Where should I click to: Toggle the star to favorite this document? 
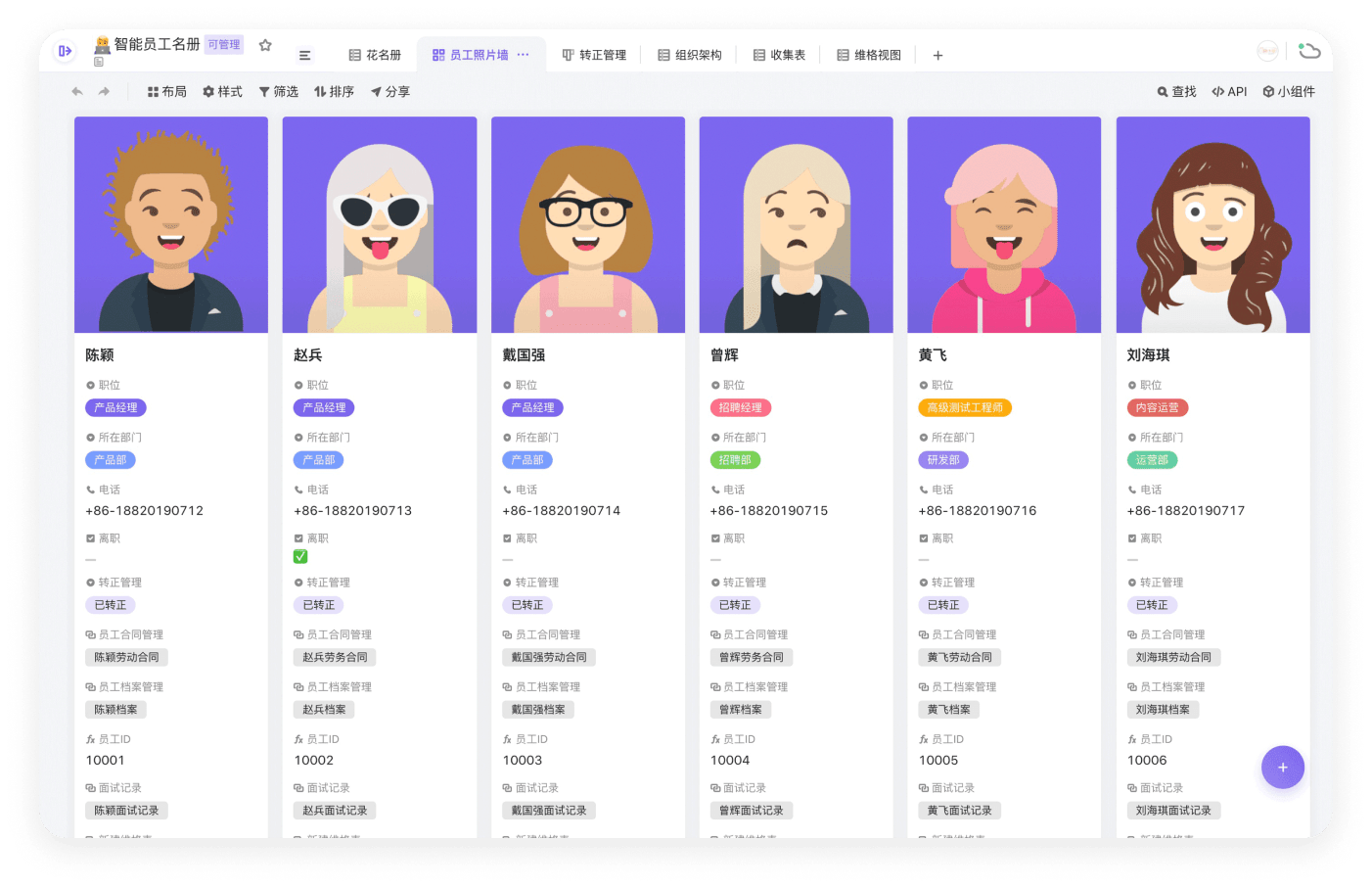pos(265,44)
